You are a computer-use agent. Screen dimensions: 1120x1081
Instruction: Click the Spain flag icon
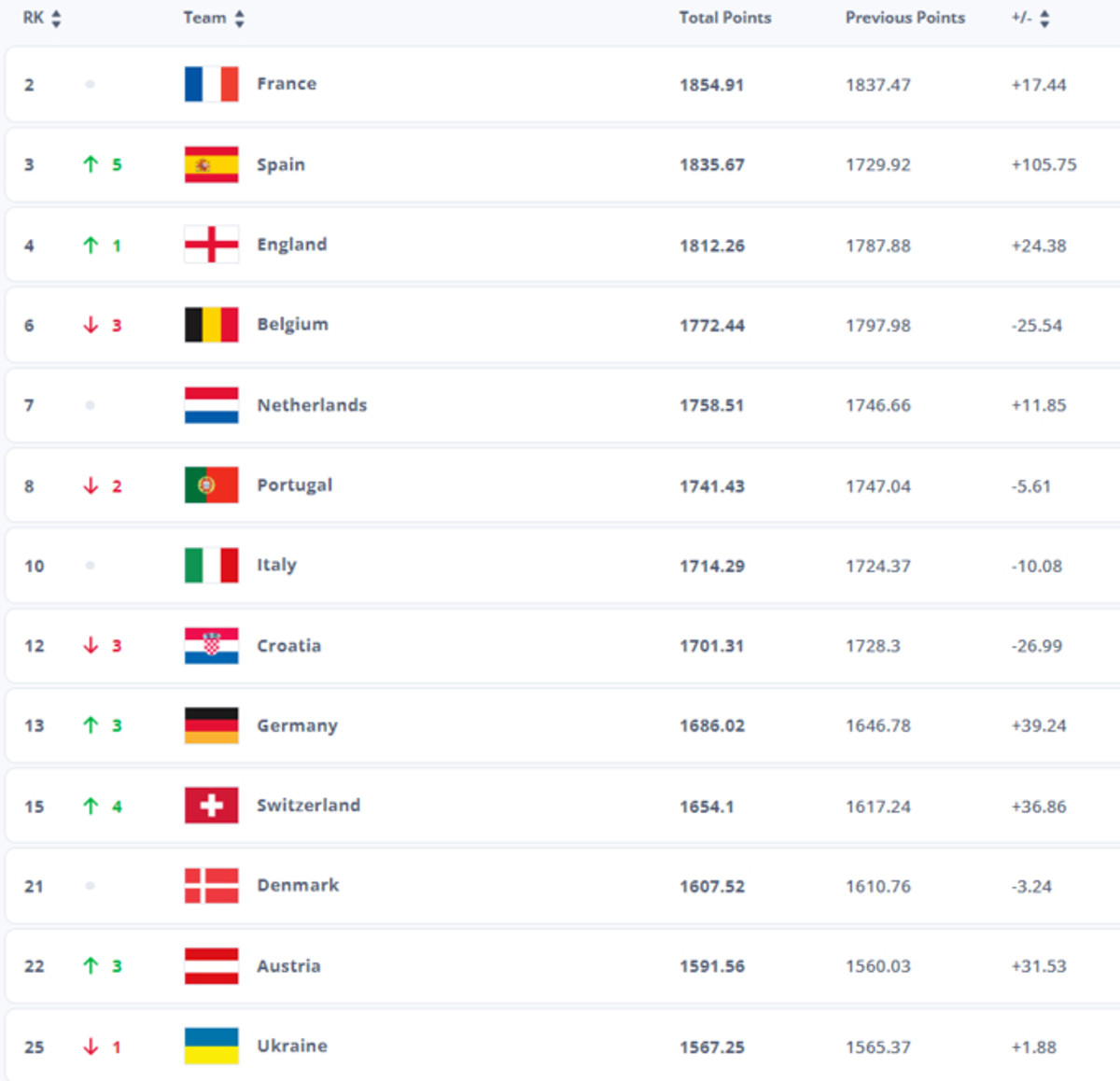click(211, 164)
